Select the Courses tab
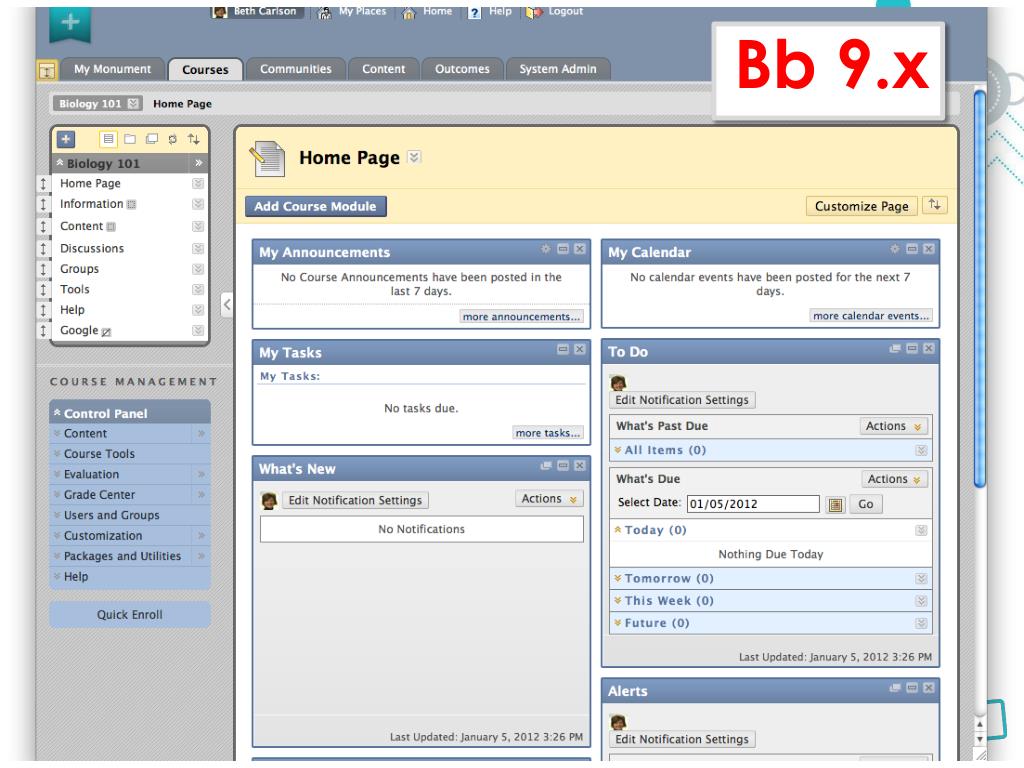This screenshot has width=1024, height=768. coord(205,70)
